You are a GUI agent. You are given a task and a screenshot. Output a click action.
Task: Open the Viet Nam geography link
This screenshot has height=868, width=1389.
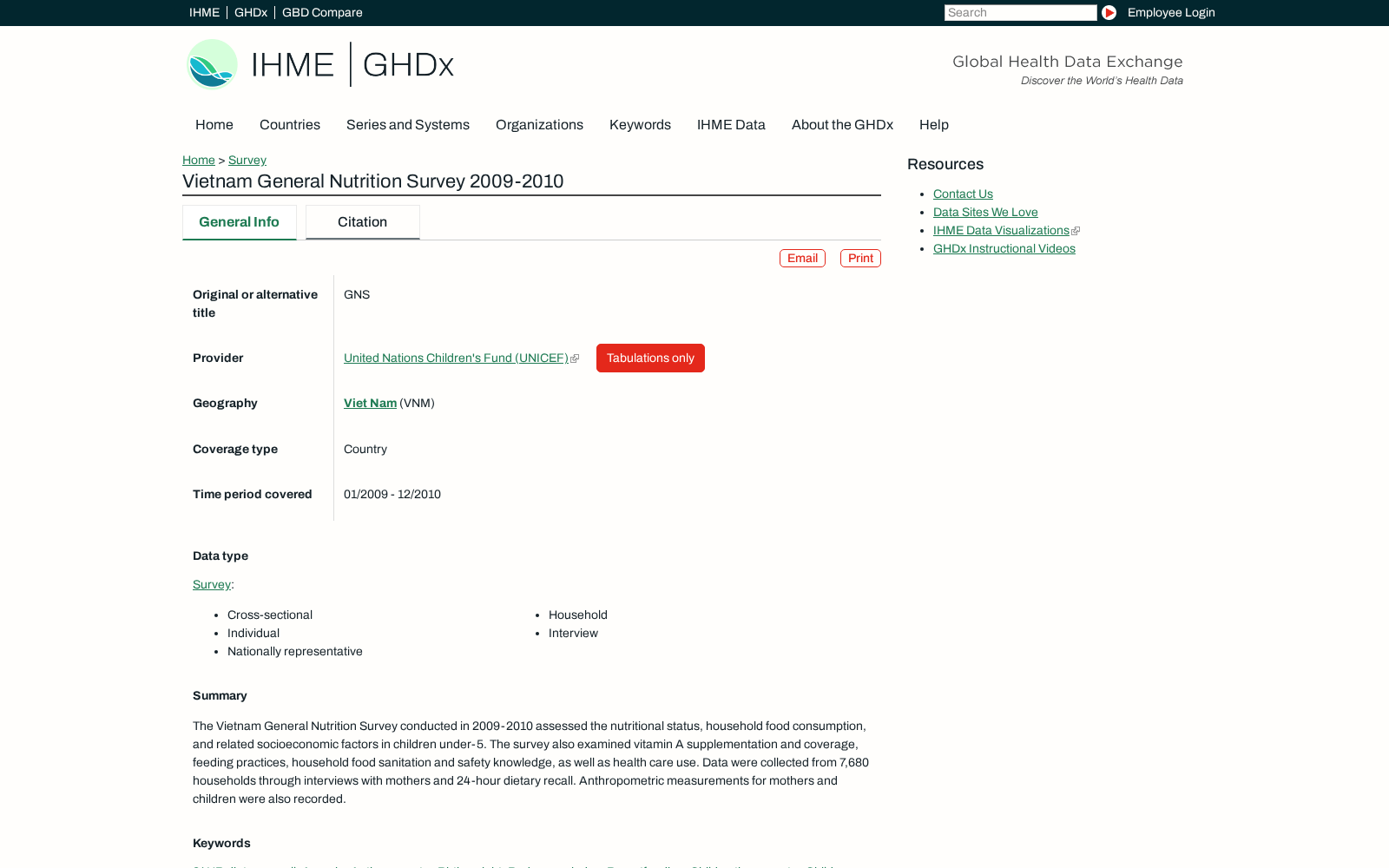pyautogui.click(x=370, y=403)
